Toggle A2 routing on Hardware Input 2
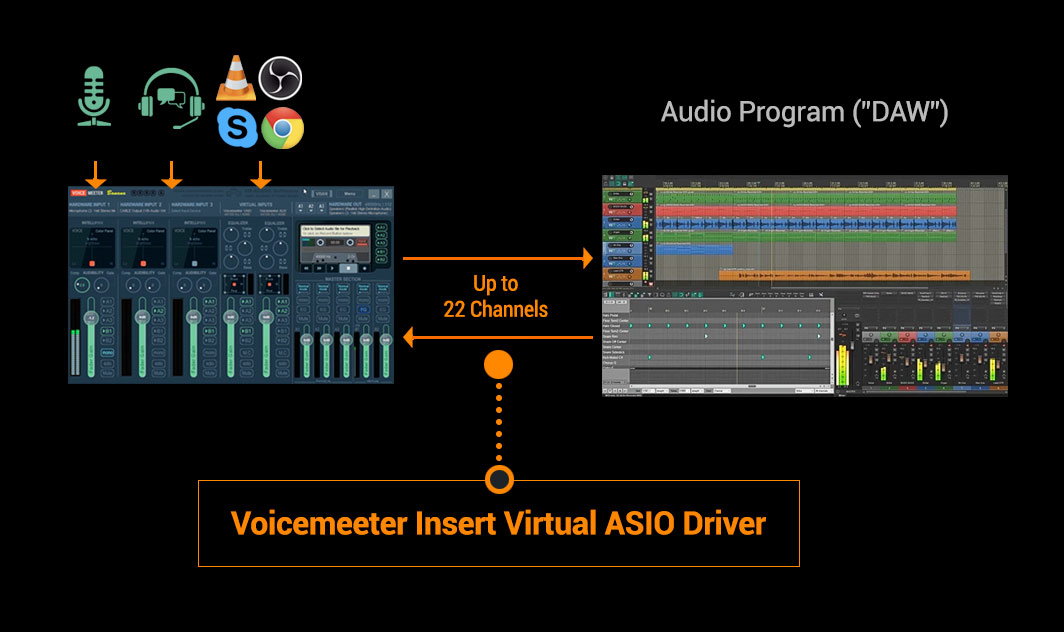The height and width of the screenshot is (632, 1064). 159,311
